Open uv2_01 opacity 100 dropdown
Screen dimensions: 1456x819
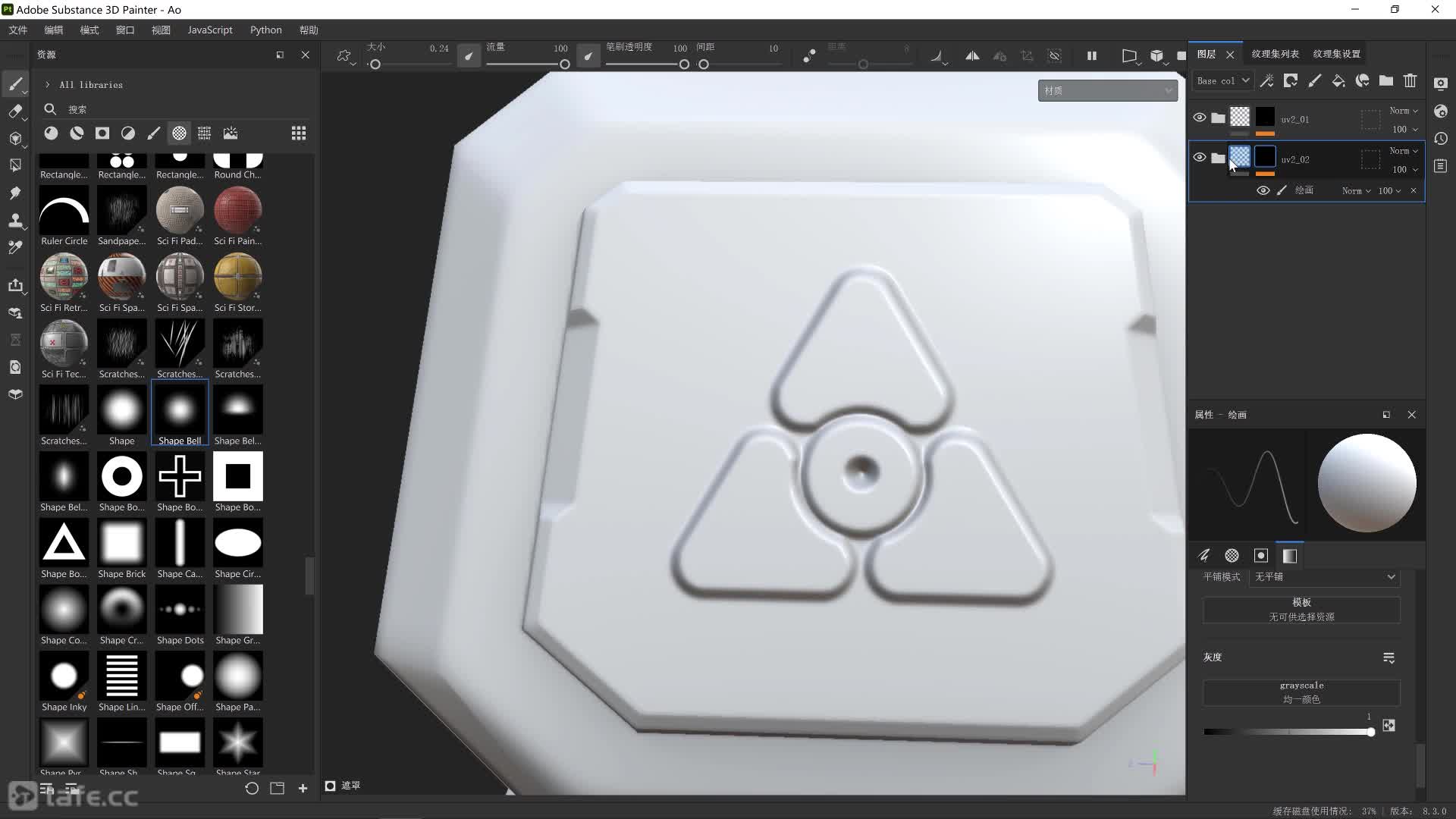tap(1405, 129)
